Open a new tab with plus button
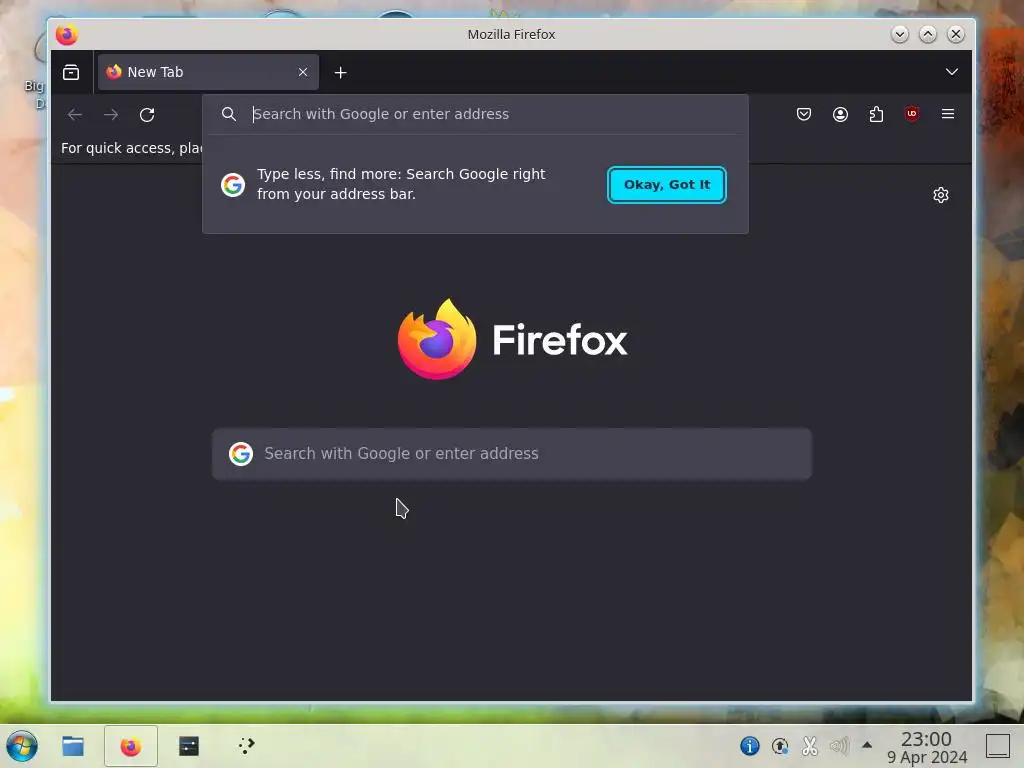 click(x=340, y=72)
